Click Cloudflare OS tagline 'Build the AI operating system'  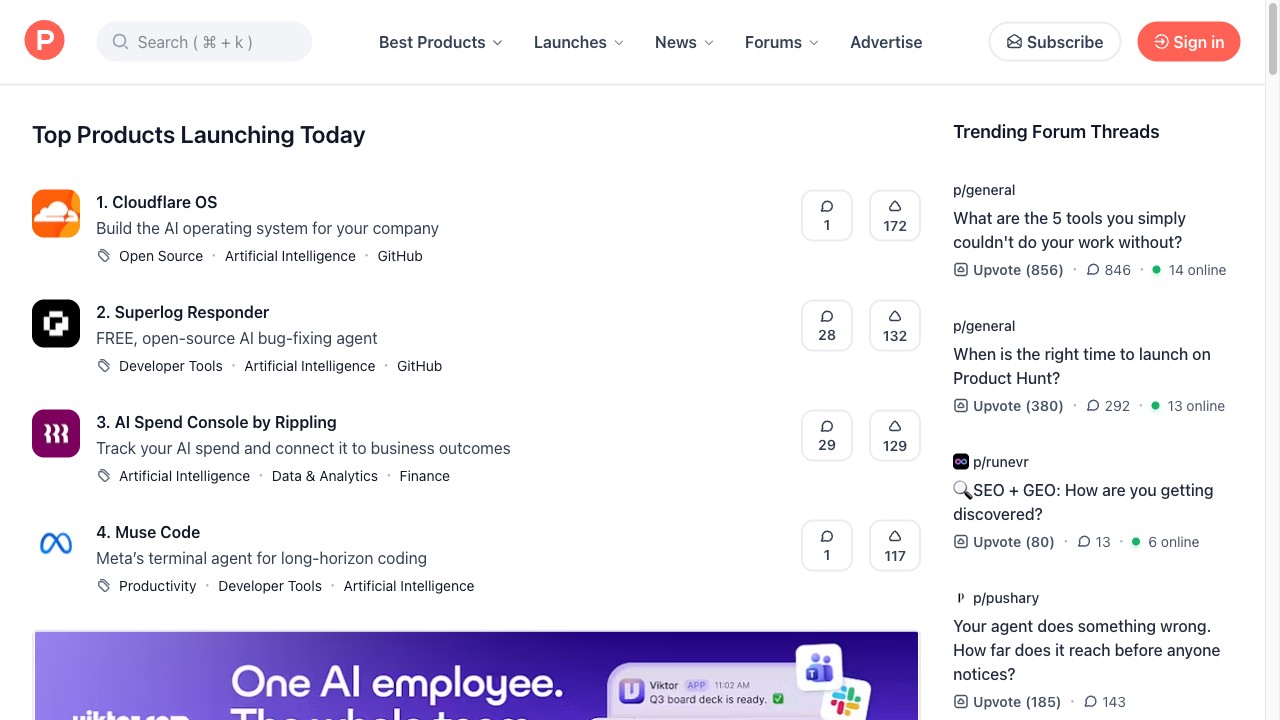coord(267,228)
